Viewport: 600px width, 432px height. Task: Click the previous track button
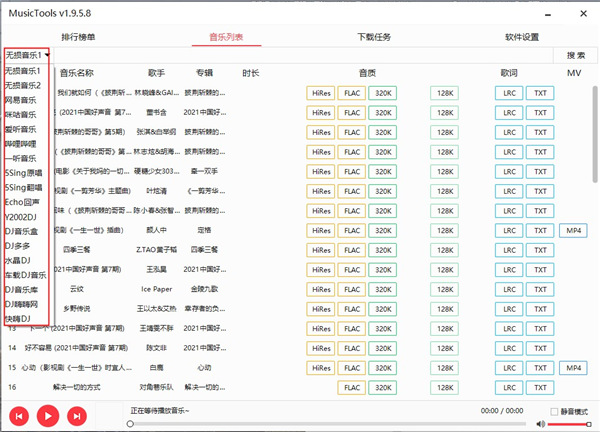tap(19, 414)
